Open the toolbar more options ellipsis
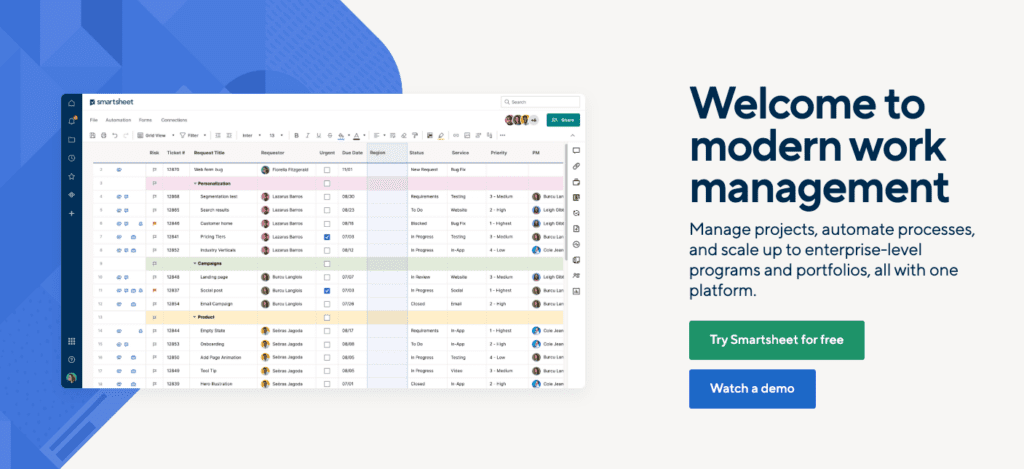1024x469 pixels. pos(502,135)
